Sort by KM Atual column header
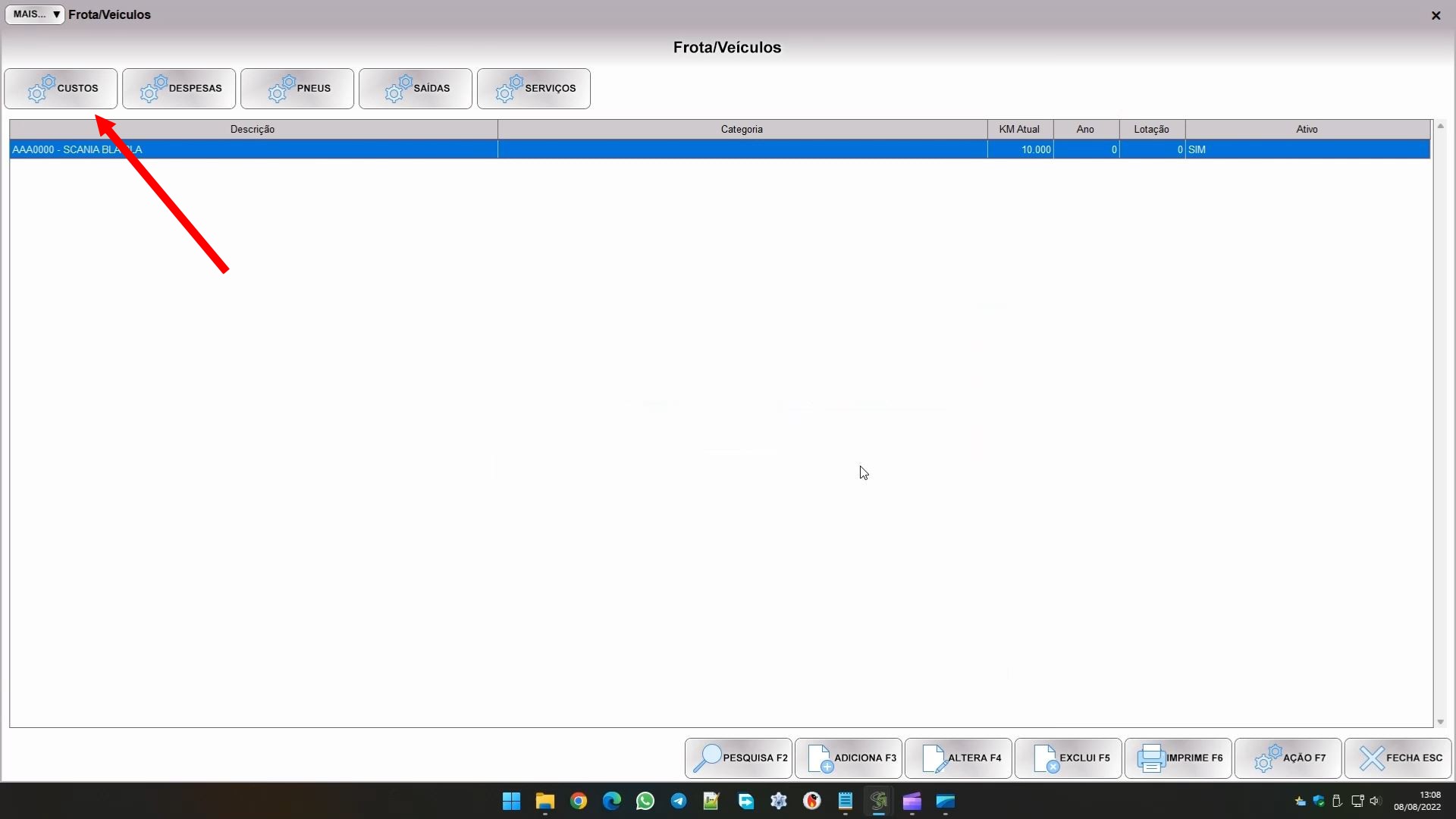The image size is (1456, 819). [1019, 129]
